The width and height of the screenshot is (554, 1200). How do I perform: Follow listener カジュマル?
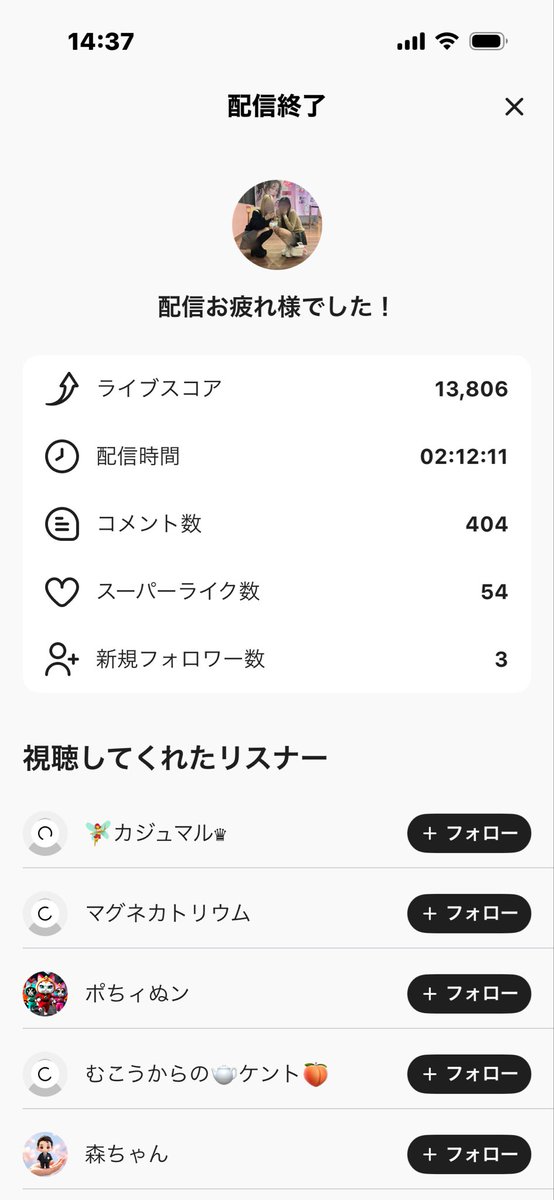point(469,833)
